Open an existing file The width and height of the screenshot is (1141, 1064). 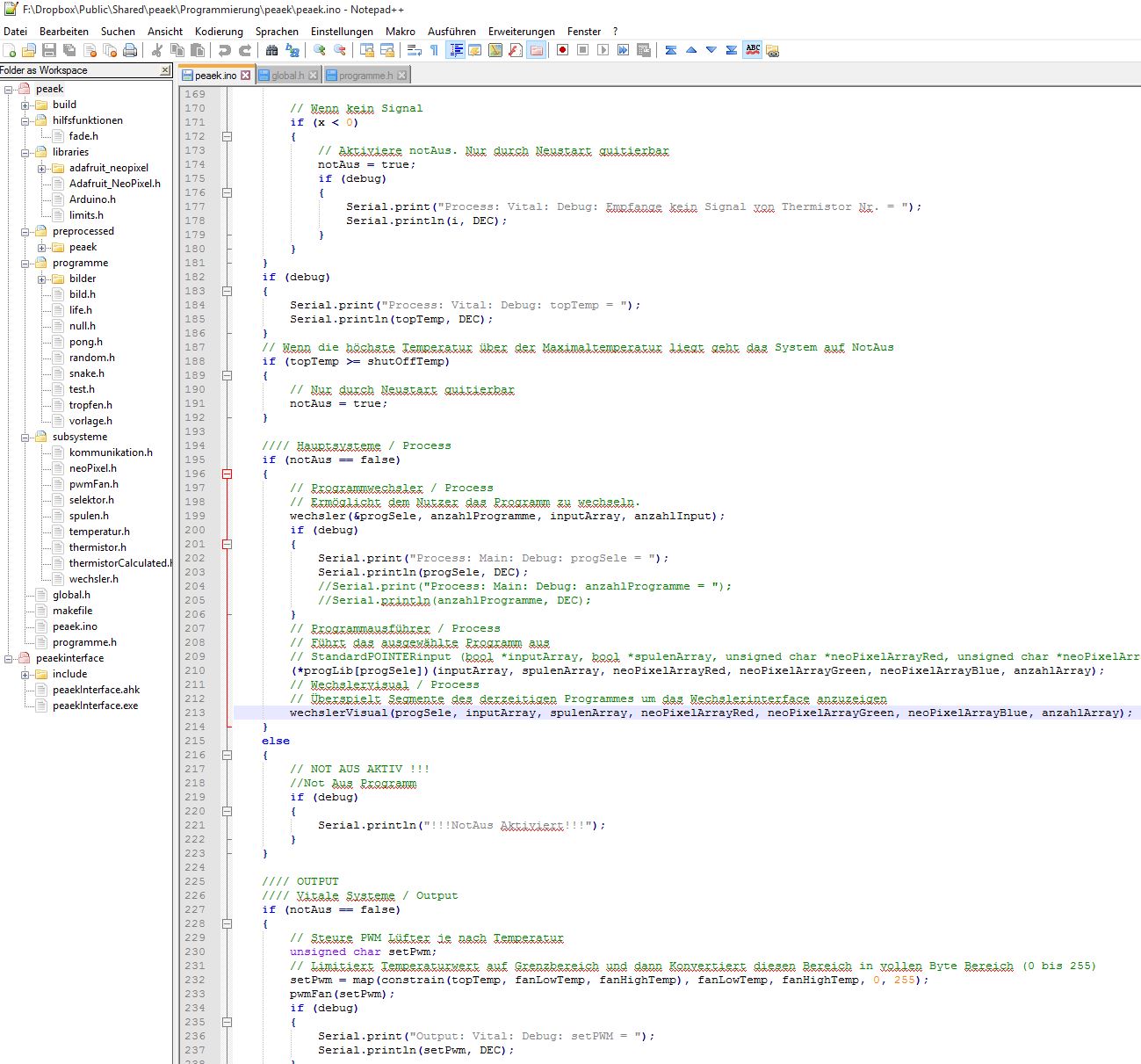(x=29, y=50)
